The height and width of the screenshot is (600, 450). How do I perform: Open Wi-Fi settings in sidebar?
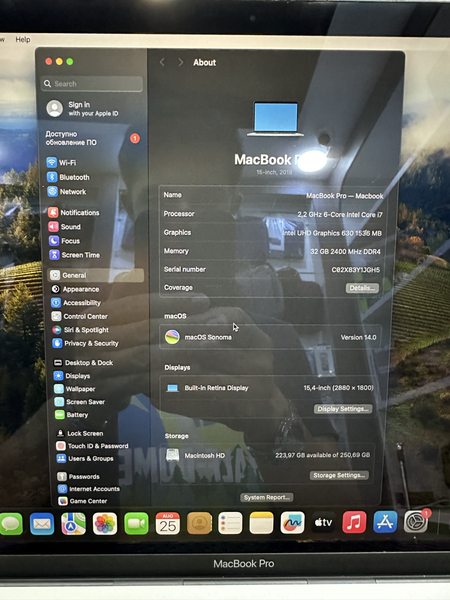61,163
